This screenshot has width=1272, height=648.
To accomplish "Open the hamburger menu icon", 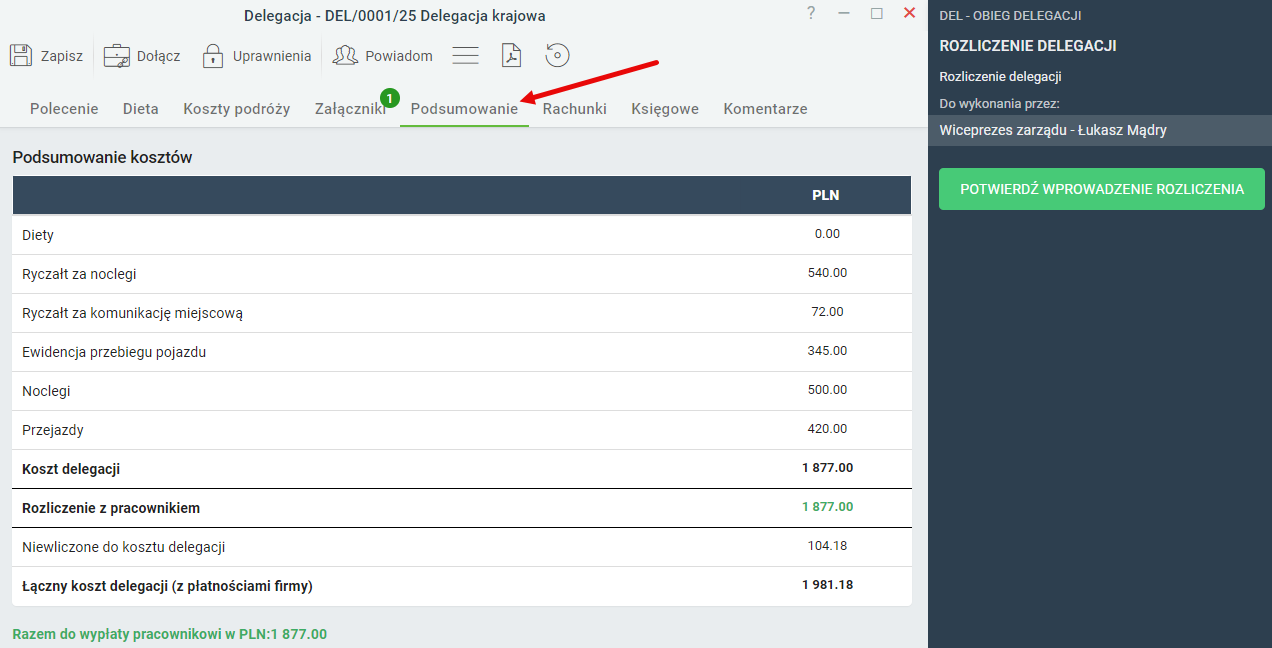I will (466, 55).
